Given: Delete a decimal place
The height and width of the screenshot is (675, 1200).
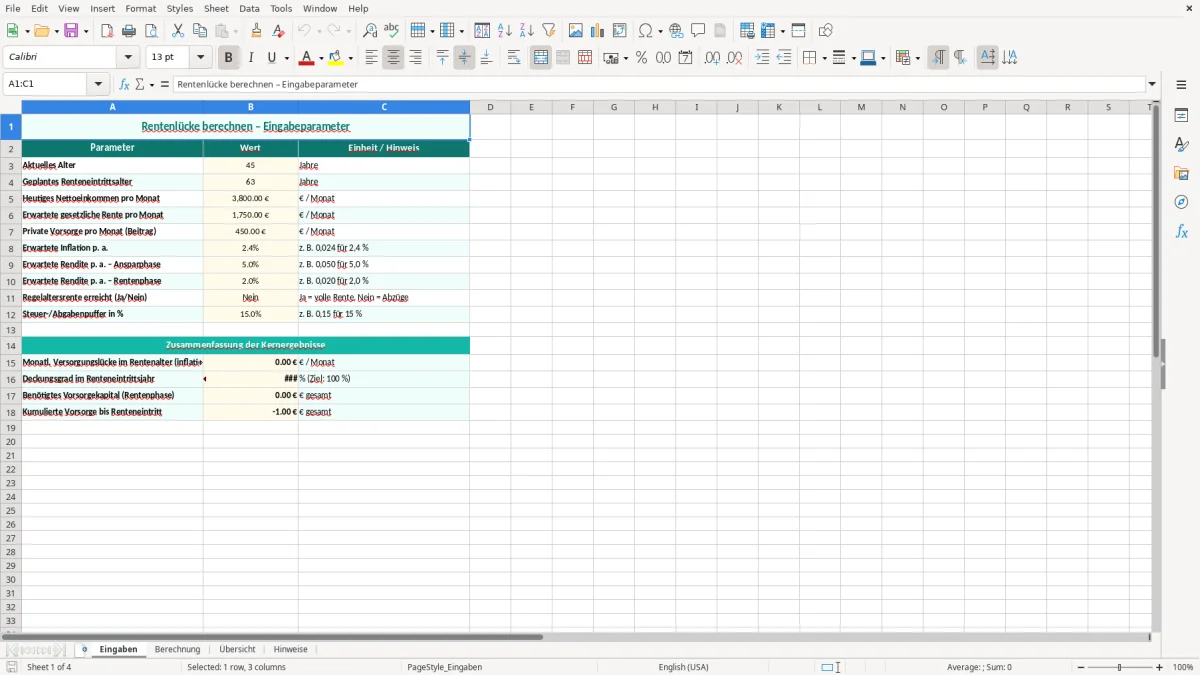Looking at the screenshot, I should point(735,58).
